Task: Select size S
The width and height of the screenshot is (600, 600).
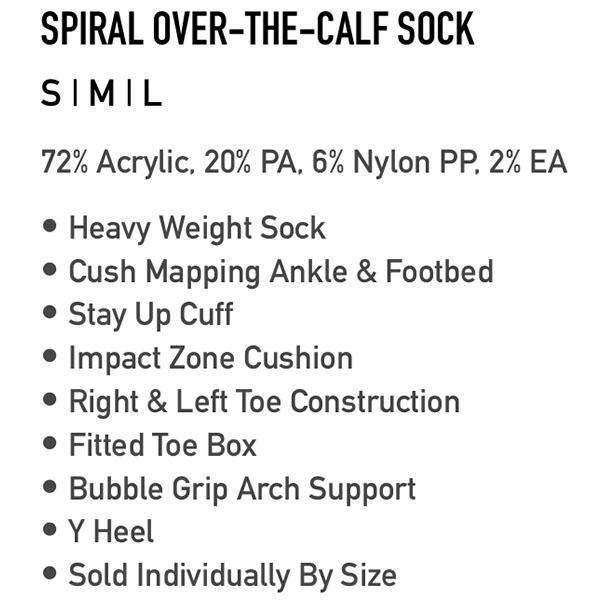Action: [x=51, y=95]
